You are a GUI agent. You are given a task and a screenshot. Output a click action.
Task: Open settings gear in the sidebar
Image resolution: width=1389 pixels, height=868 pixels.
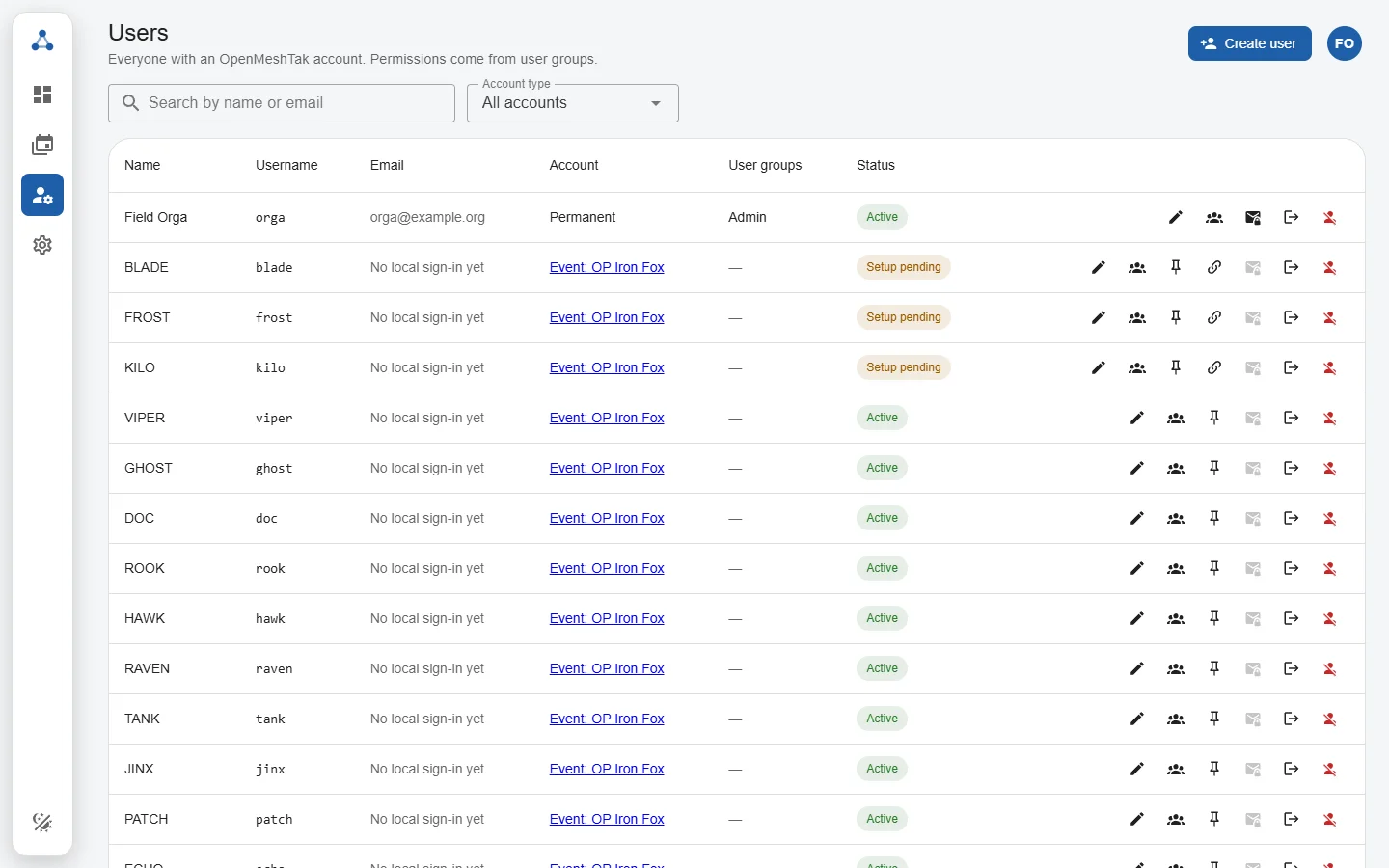[42, 245]
